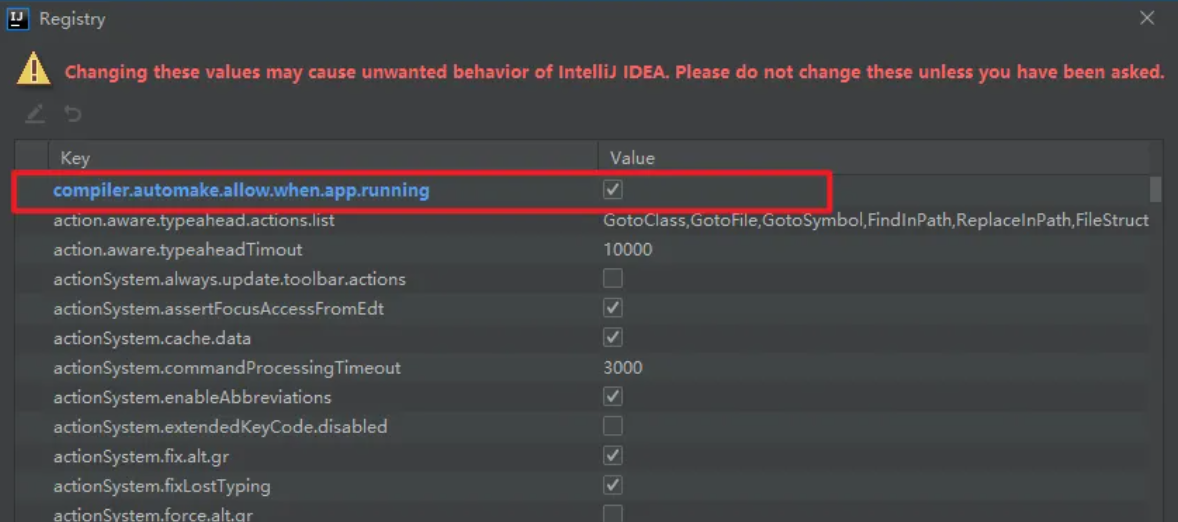Uncheck compiler.automake.allow.when.app.running checkbox
The width and height of the screenshot is (1178, 522).
(613, 190)
